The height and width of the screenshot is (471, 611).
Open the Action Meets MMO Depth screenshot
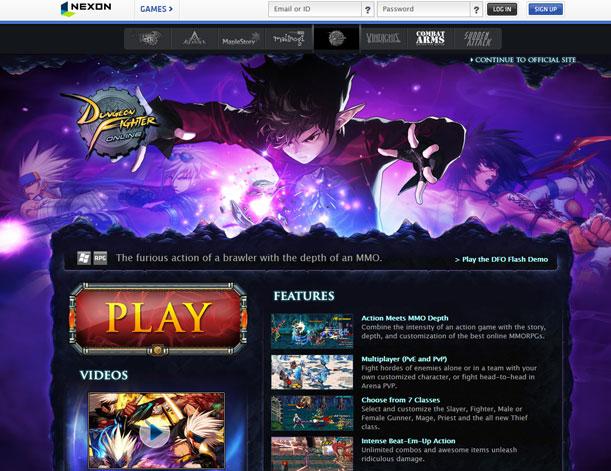click(312, 331)
